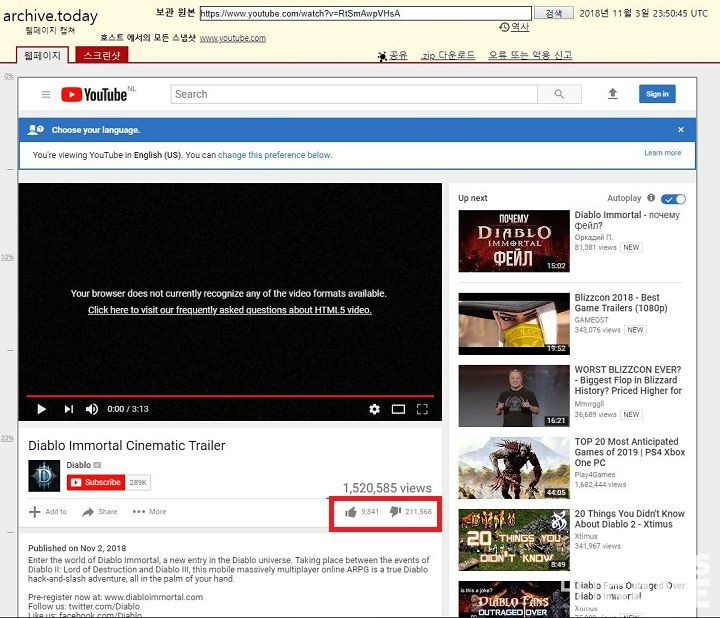Click the 1,520,585 views count
720x618 pixels.
coord(387,488)
